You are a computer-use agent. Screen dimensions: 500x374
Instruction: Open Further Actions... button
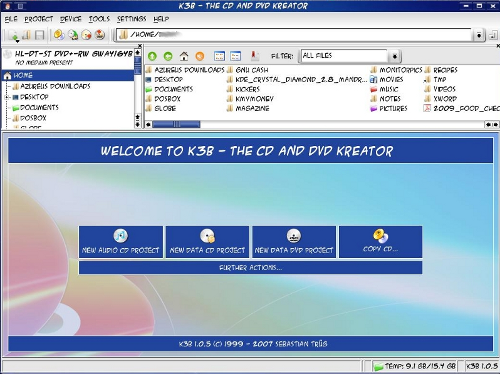(251, 268)
